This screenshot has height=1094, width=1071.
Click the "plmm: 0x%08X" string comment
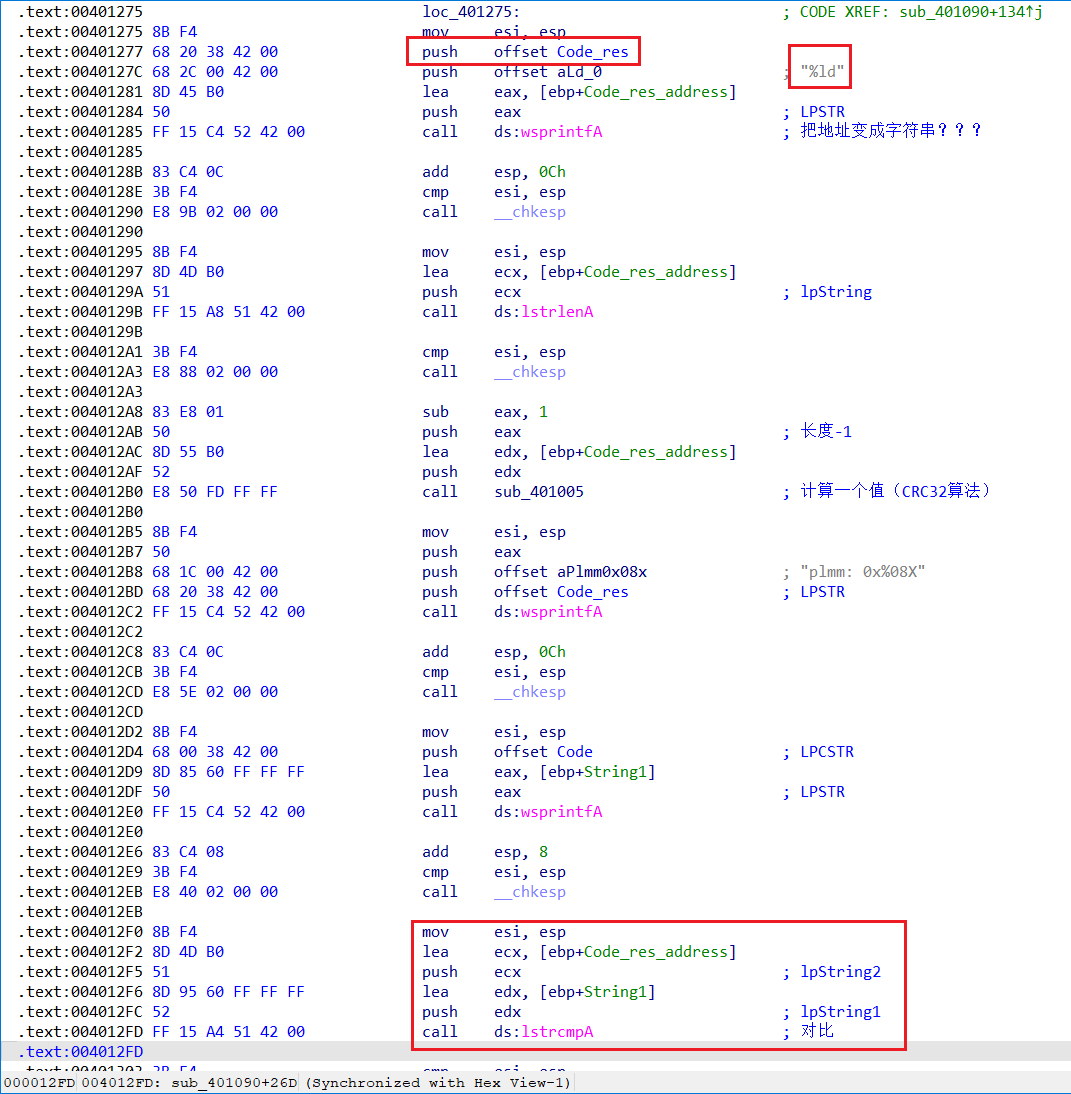[x=863, y=572]
